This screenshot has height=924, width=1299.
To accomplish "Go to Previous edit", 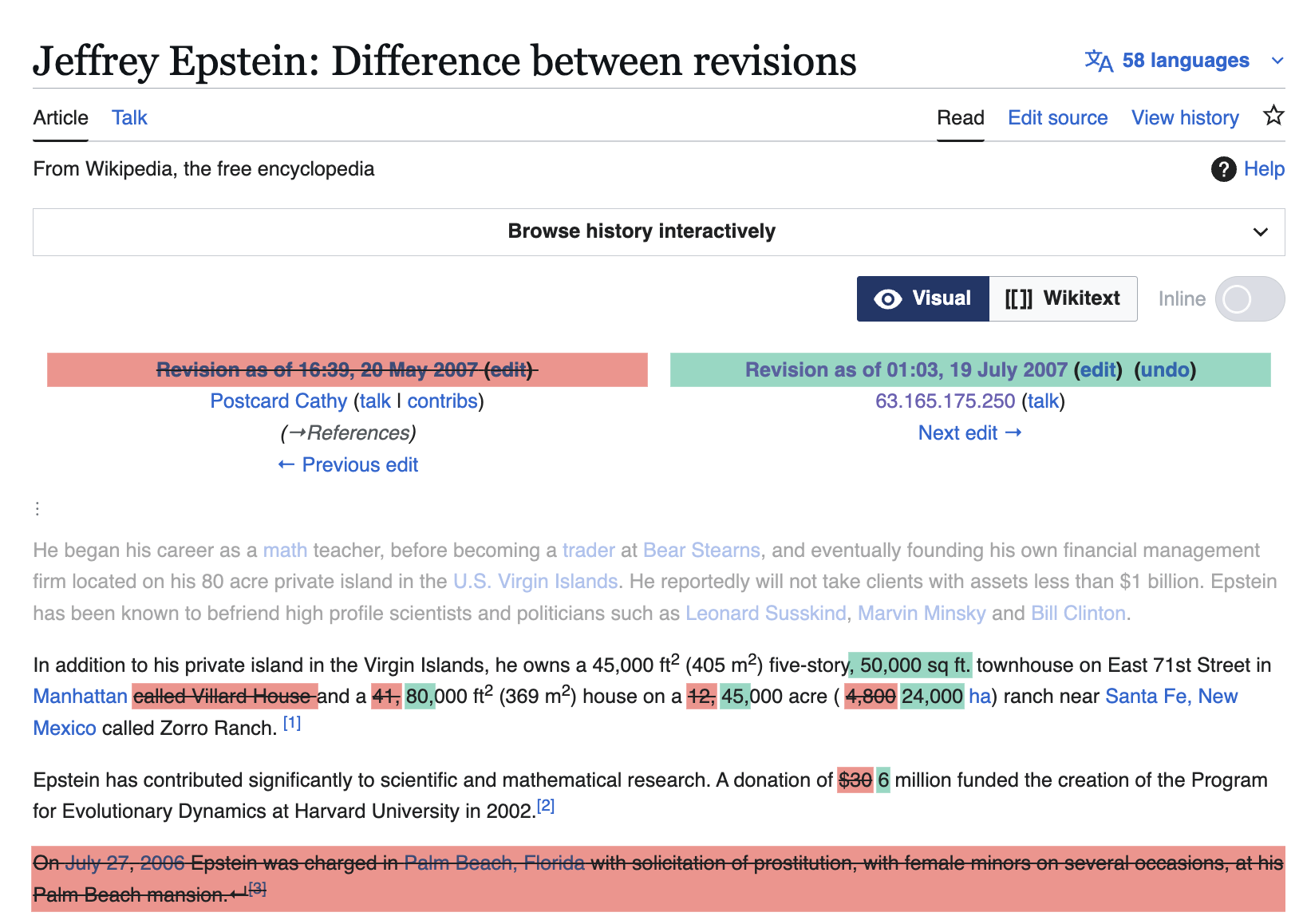I will point(348,465).
